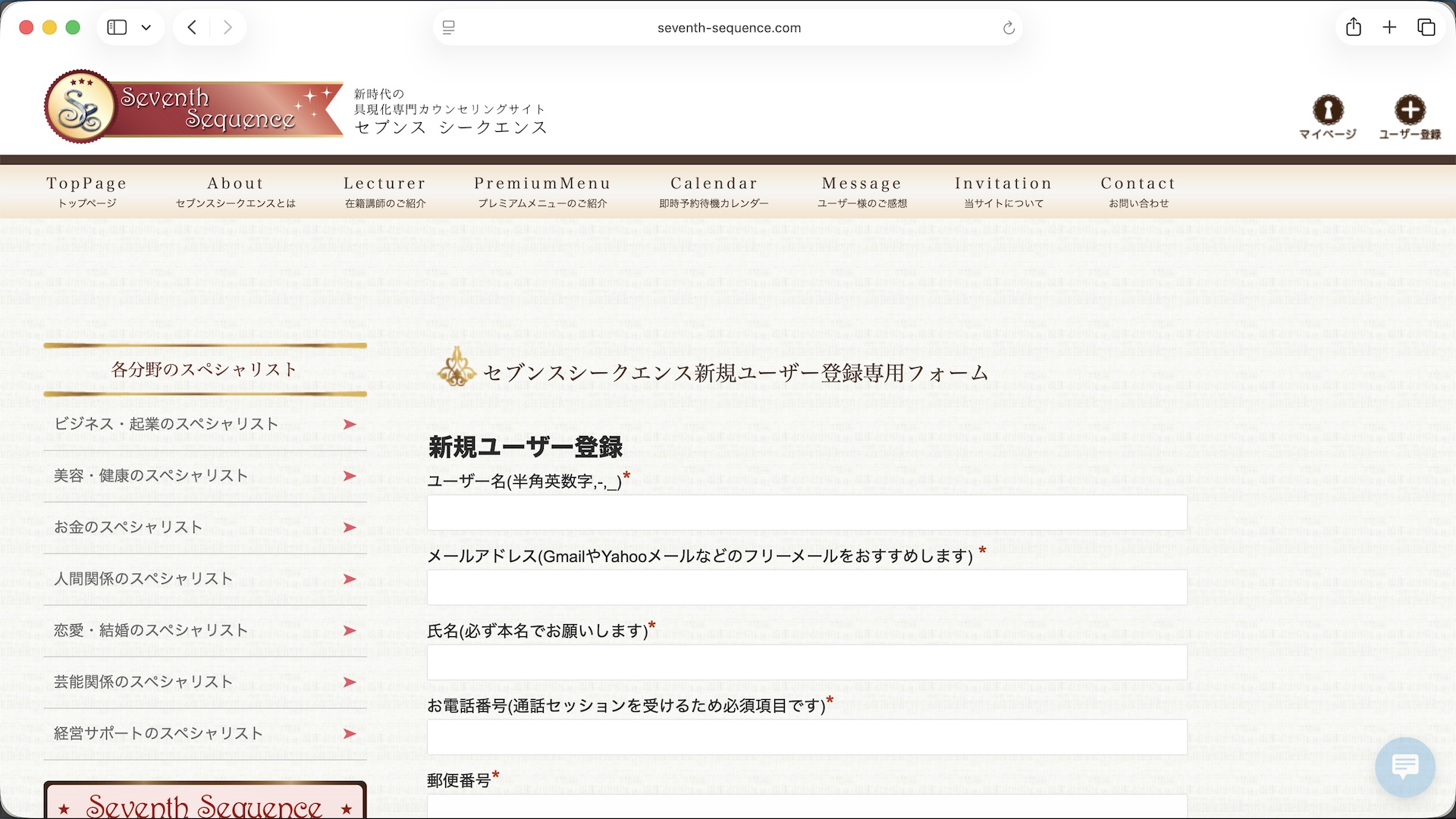
Task: Open 芸能関係のスペシャリスト link
Action: click(143, 682)
